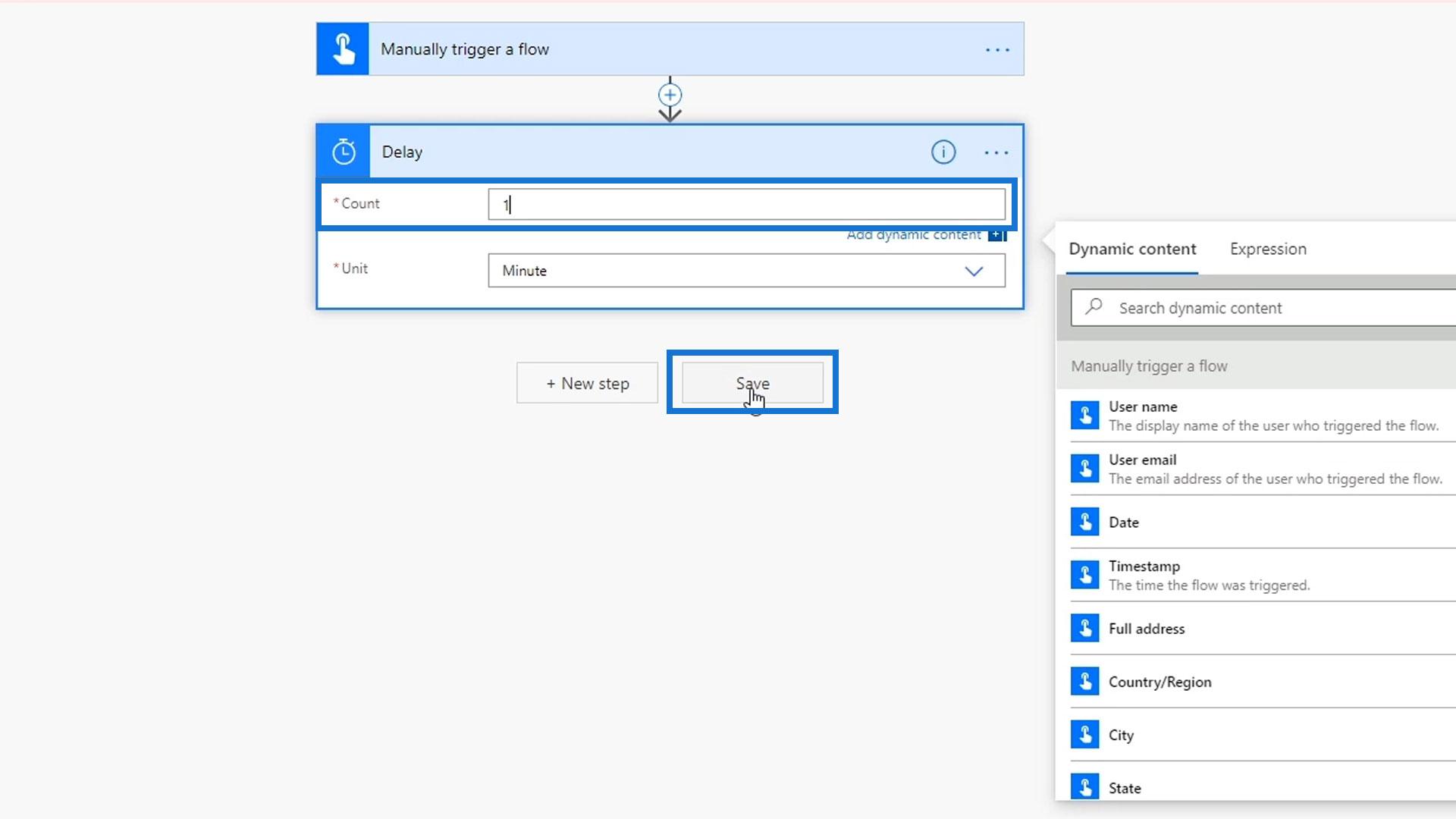1456x819 pixels.
Task: Expand the Unit dropdown chevron
Action: [x=974, y=271]
